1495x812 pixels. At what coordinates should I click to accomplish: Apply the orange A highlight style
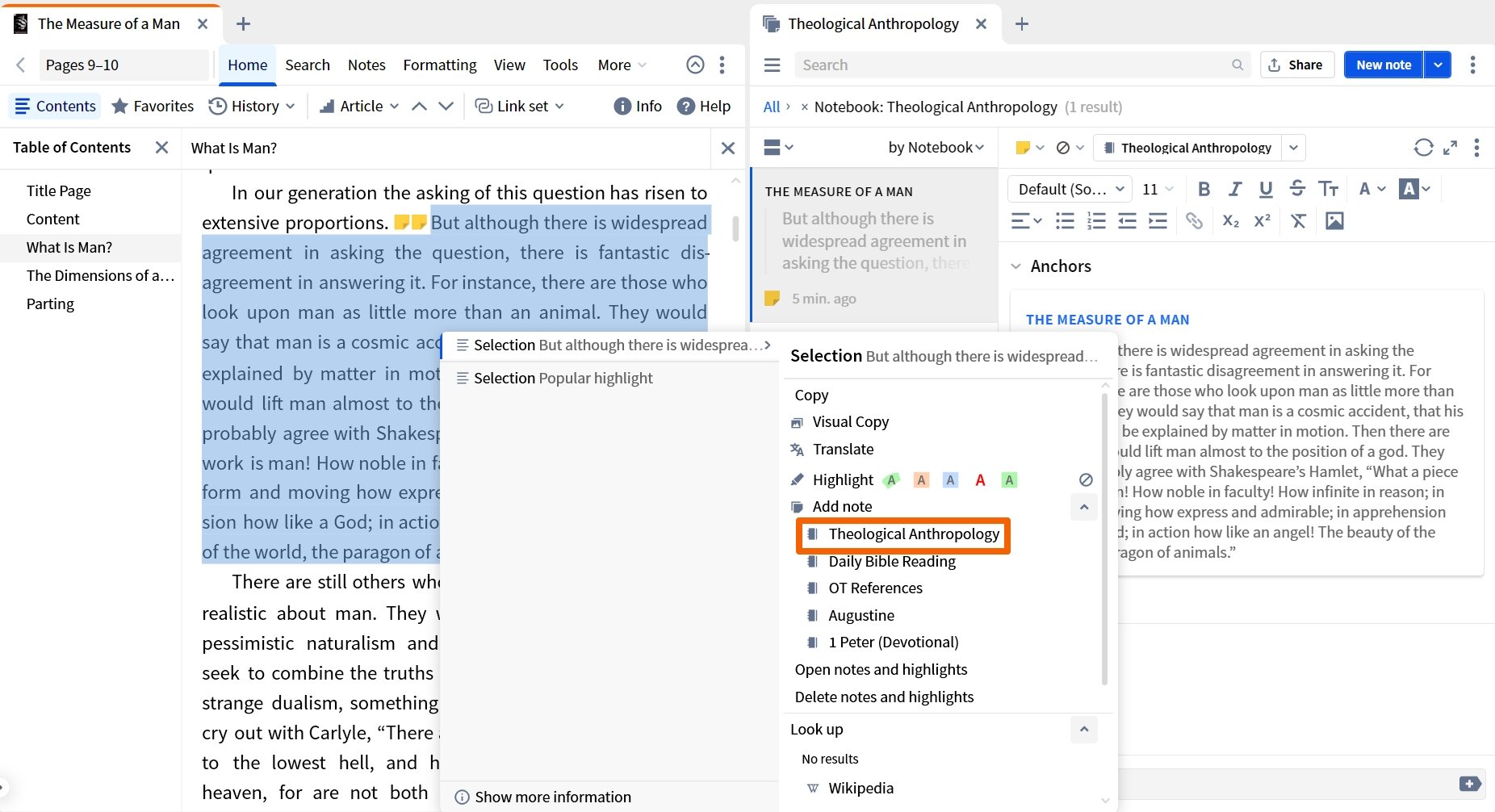coord(921,480)
